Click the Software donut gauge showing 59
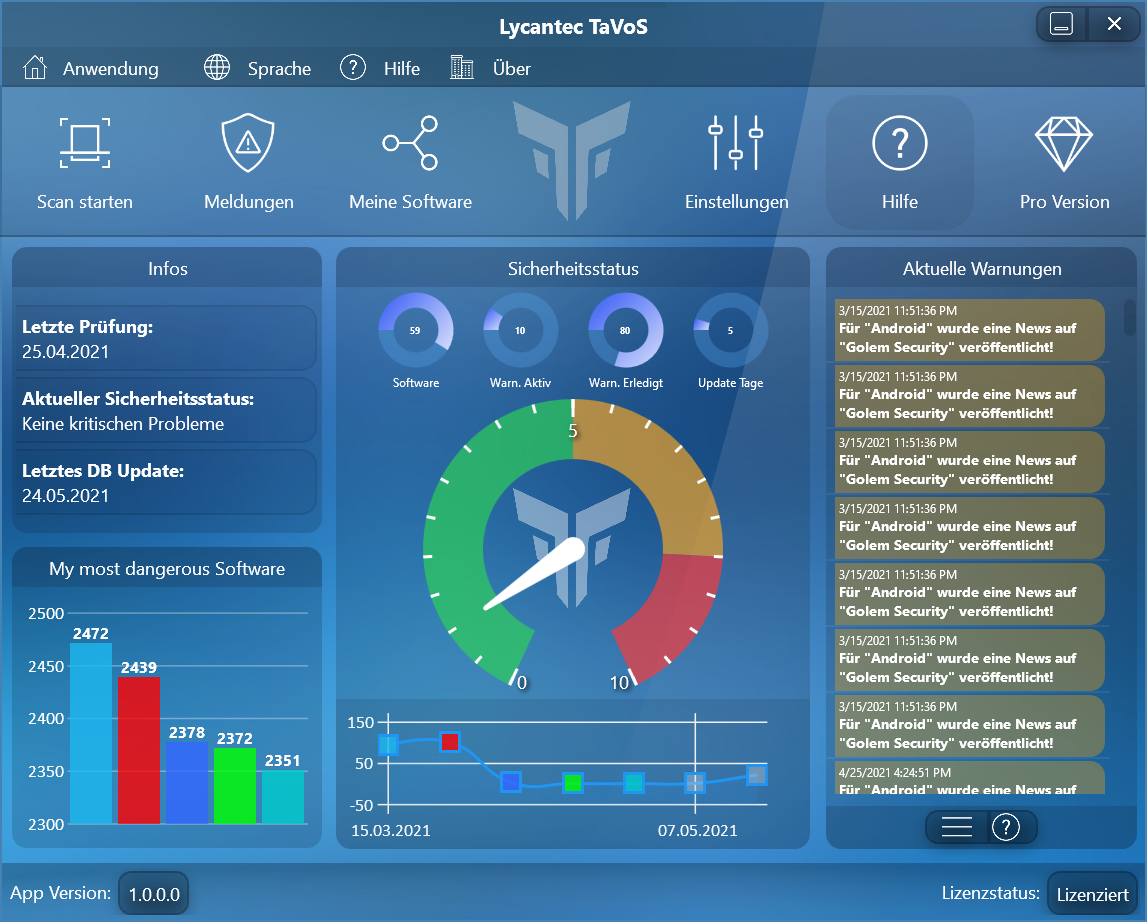Viewport: 1147px width, 922px height. click(415, 330)
